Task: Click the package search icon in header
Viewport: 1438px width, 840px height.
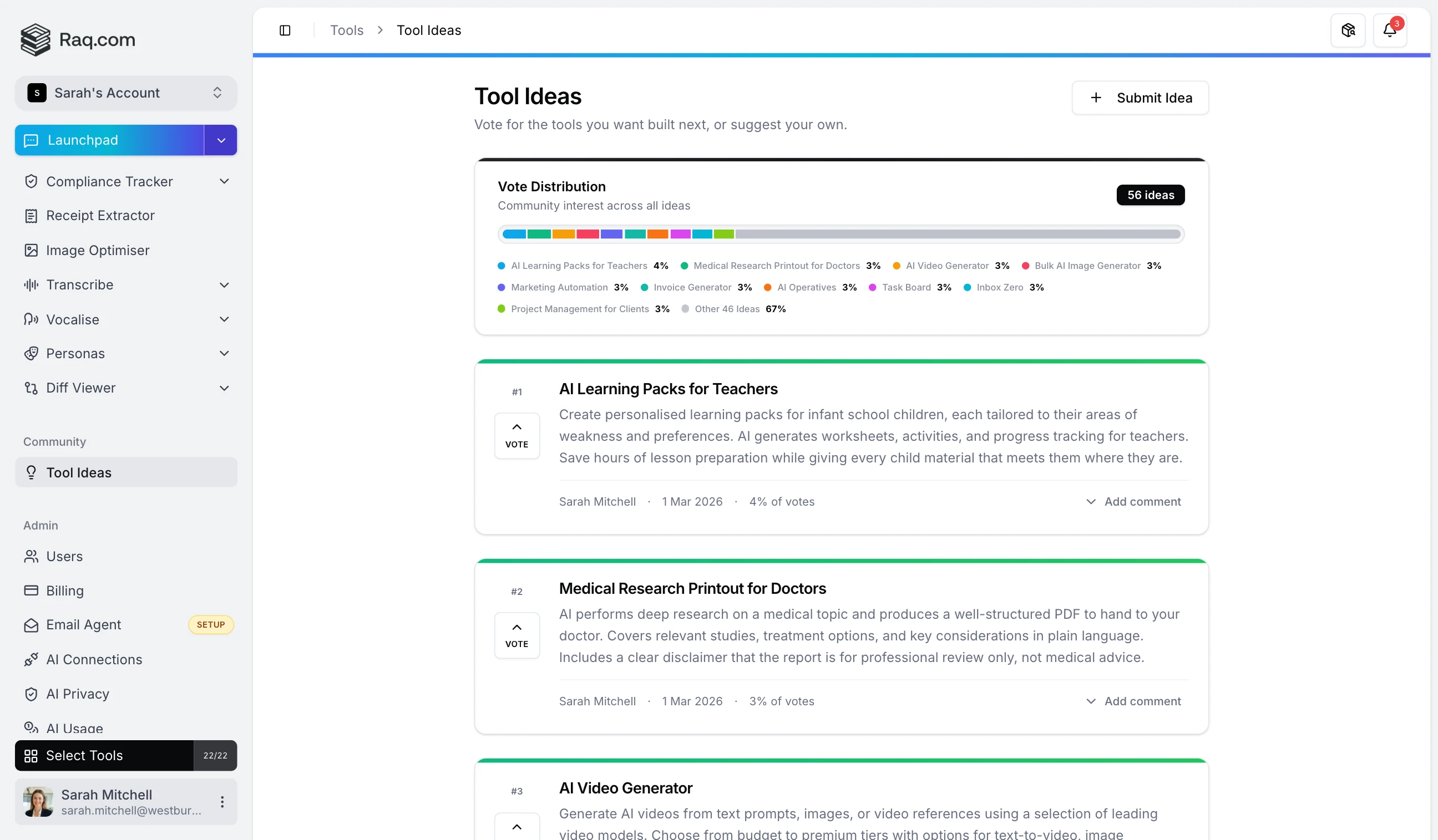Action: [x=1348, y=30]
